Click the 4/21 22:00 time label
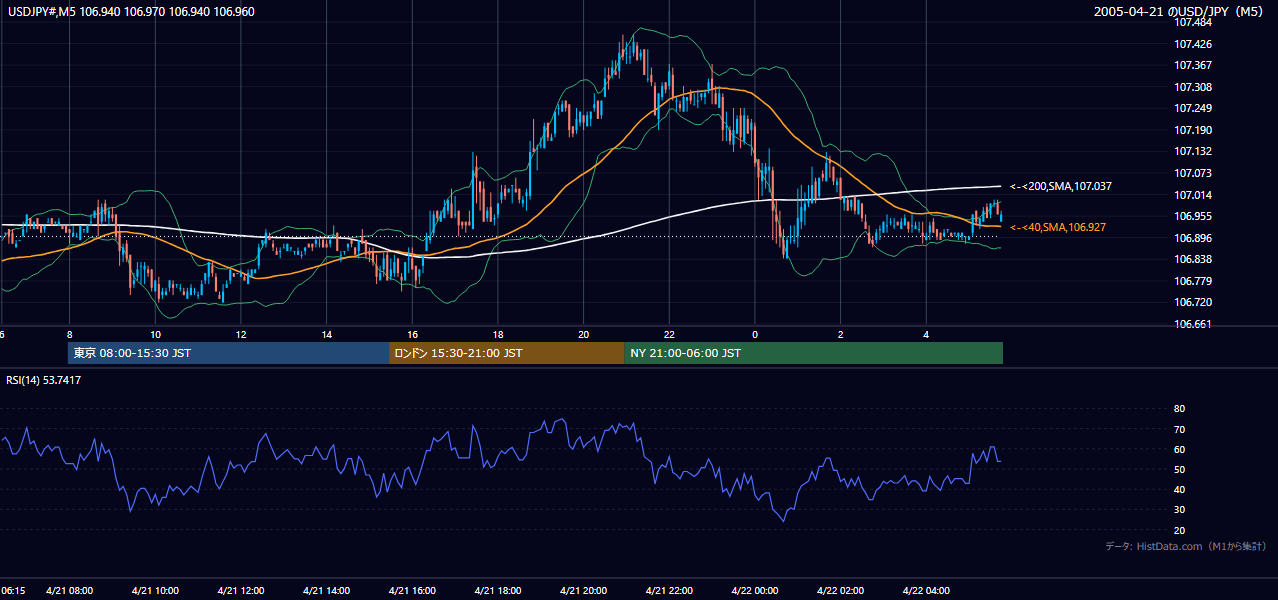1278x600 pixels. (x=669, y=591)
